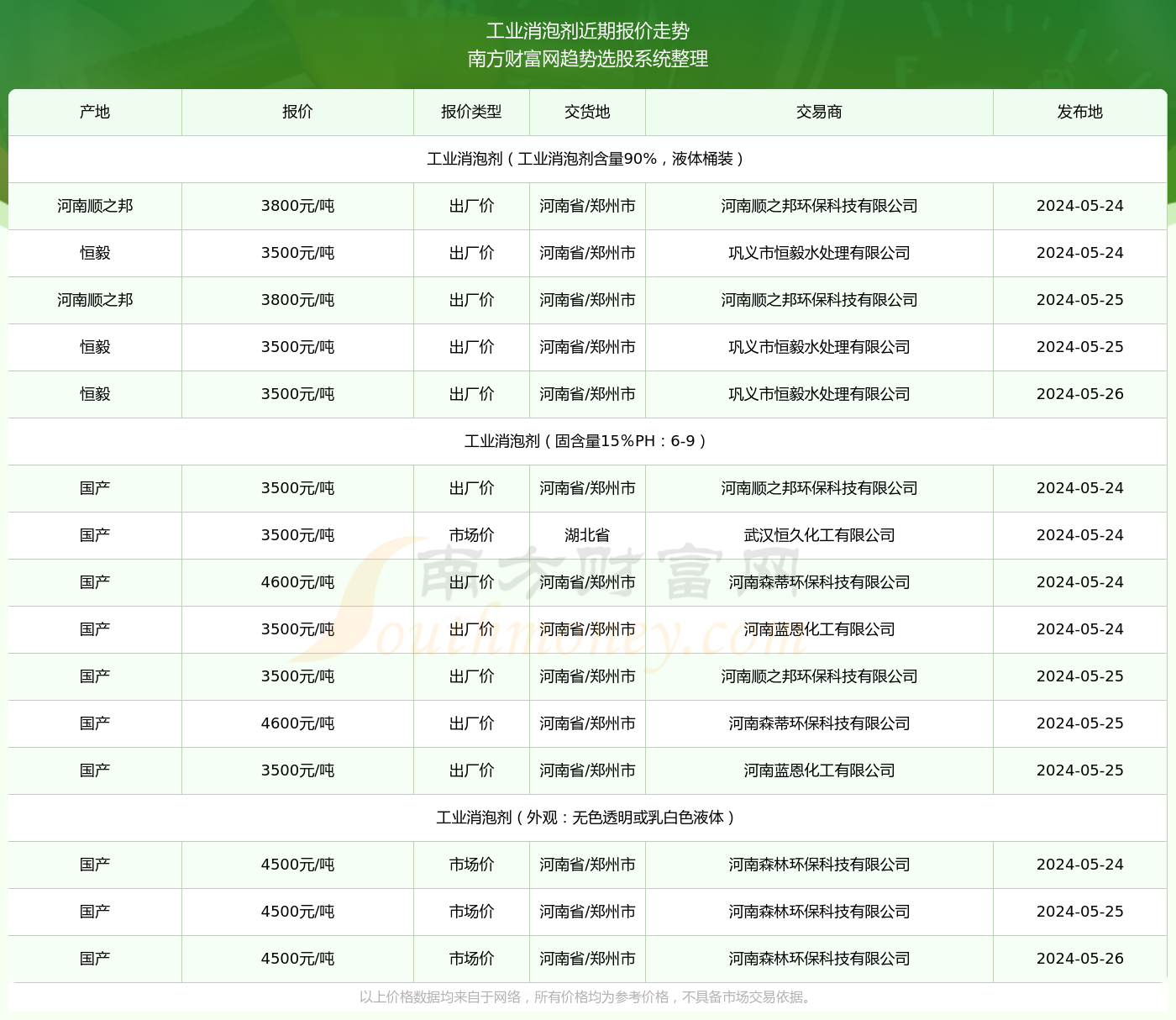Click 河南蓝恩化工有限公司 dated 2024-05-25

(819, 770)
